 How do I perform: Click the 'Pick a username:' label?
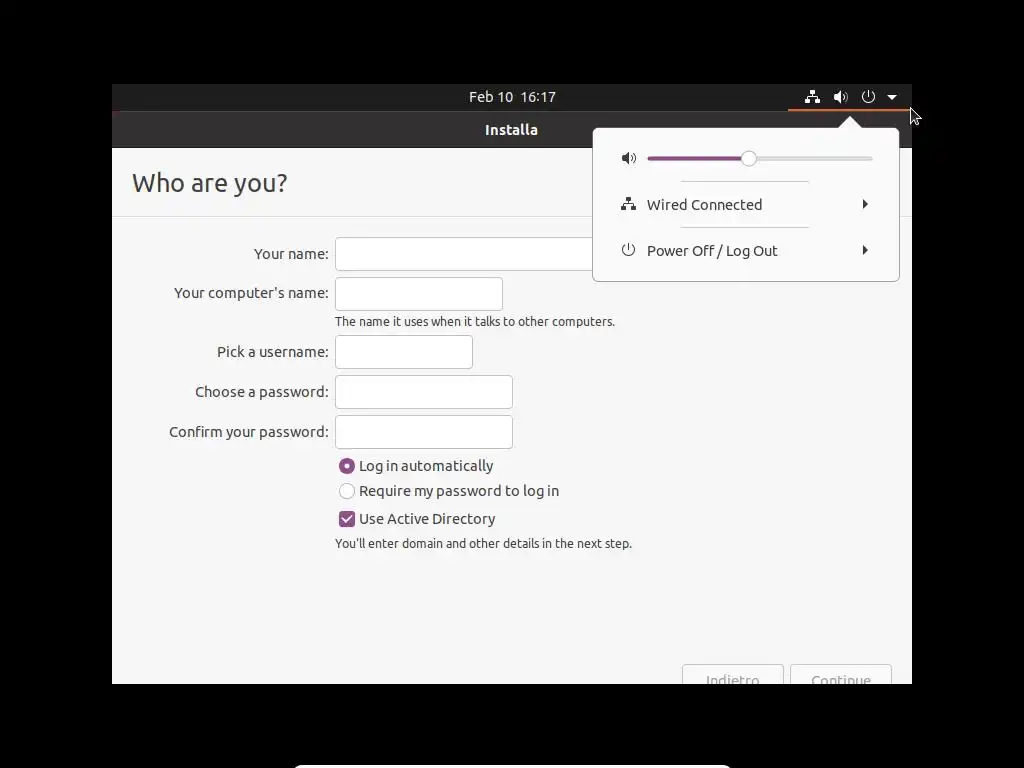click(273, 352)
